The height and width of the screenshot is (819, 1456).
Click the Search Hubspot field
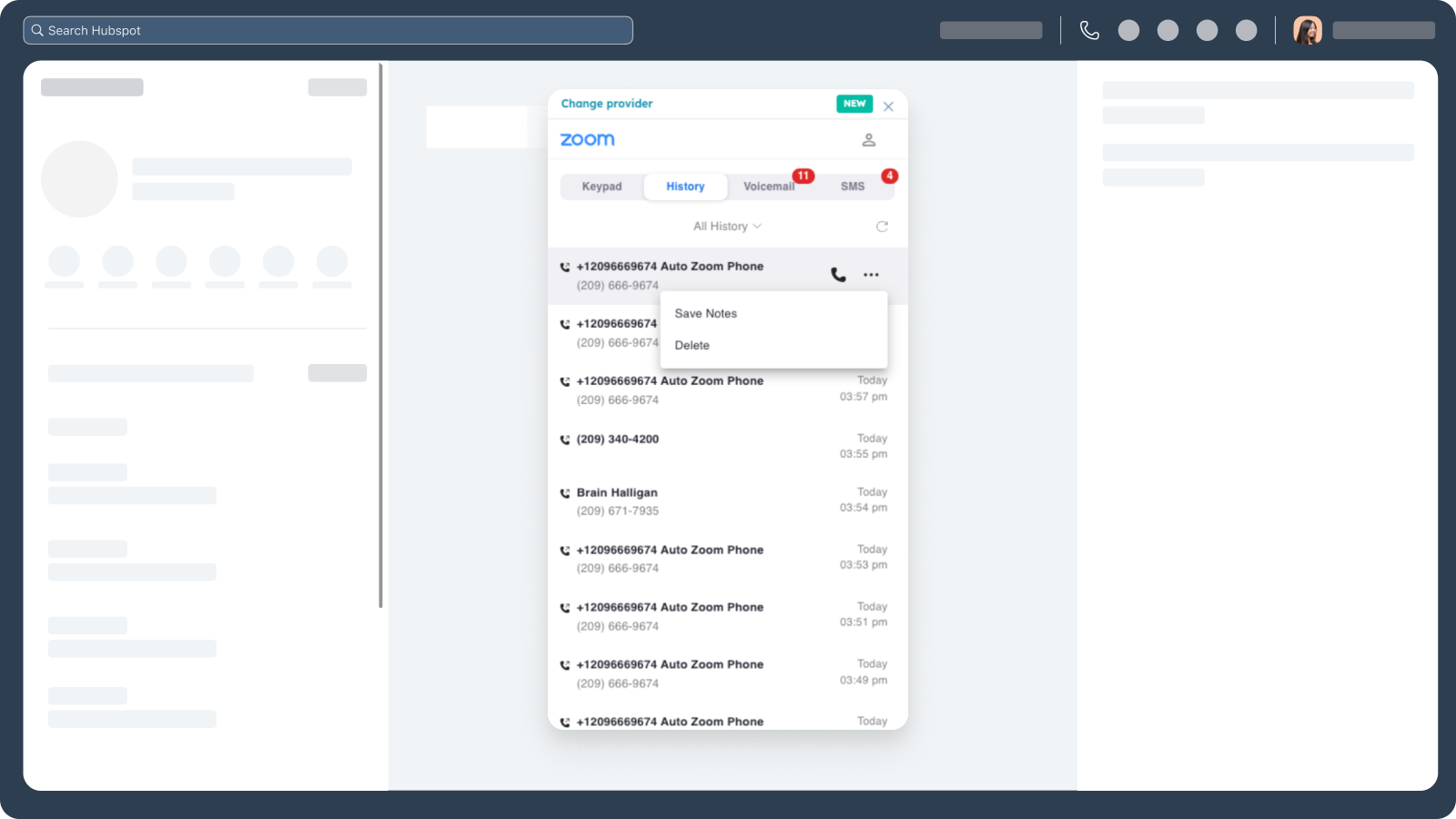point(328,30)
